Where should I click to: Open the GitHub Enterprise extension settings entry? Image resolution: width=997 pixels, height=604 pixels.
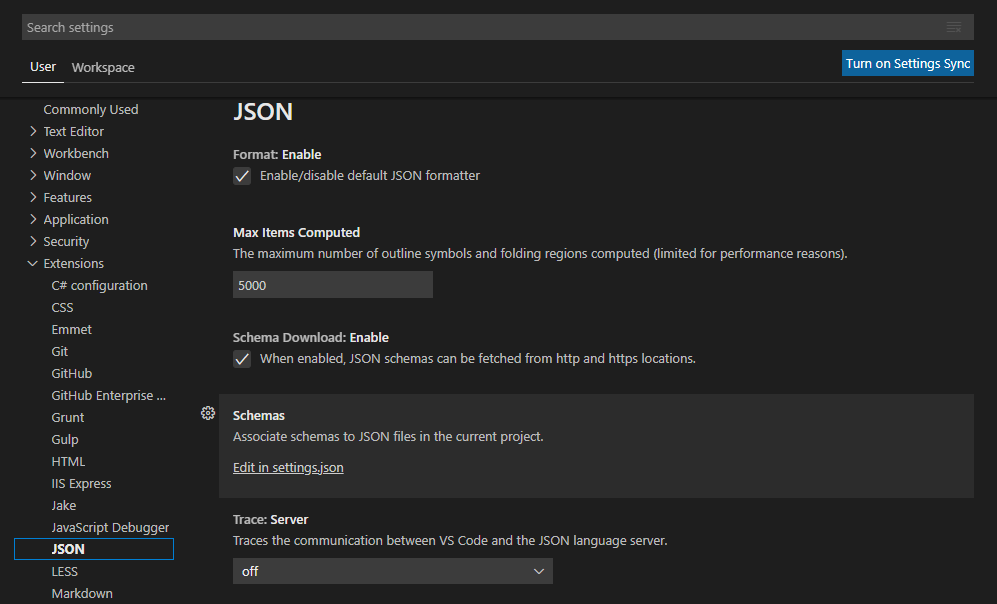pos(109,395)
